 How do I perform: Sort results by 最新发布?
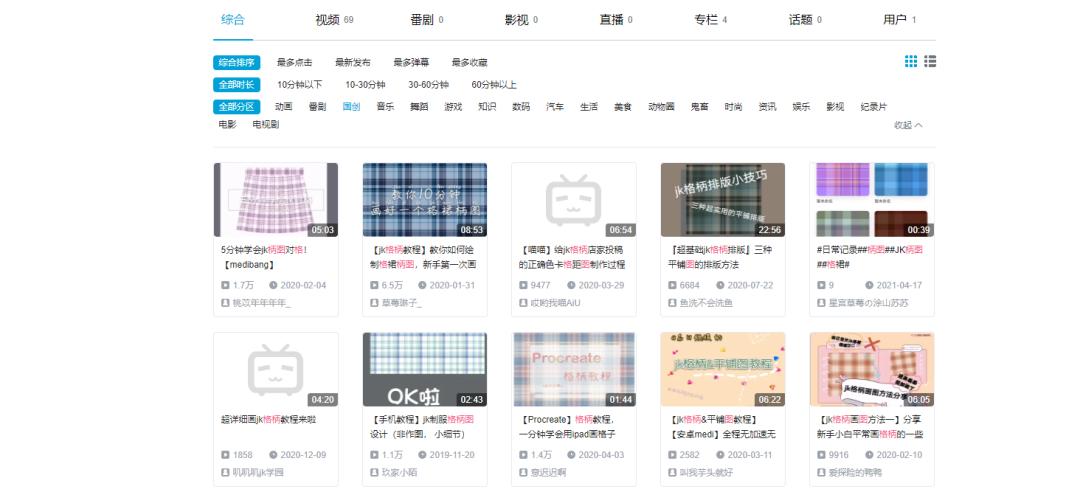[353, 63]
